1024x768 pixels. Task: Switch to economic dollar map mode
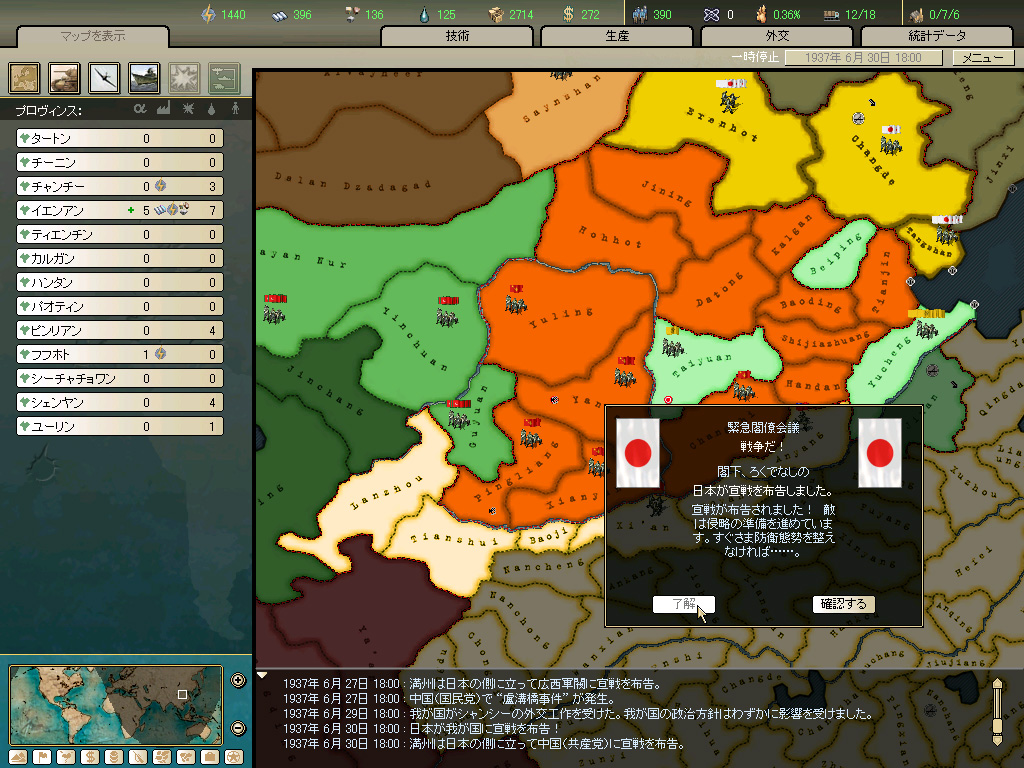[x=90, y=757]
